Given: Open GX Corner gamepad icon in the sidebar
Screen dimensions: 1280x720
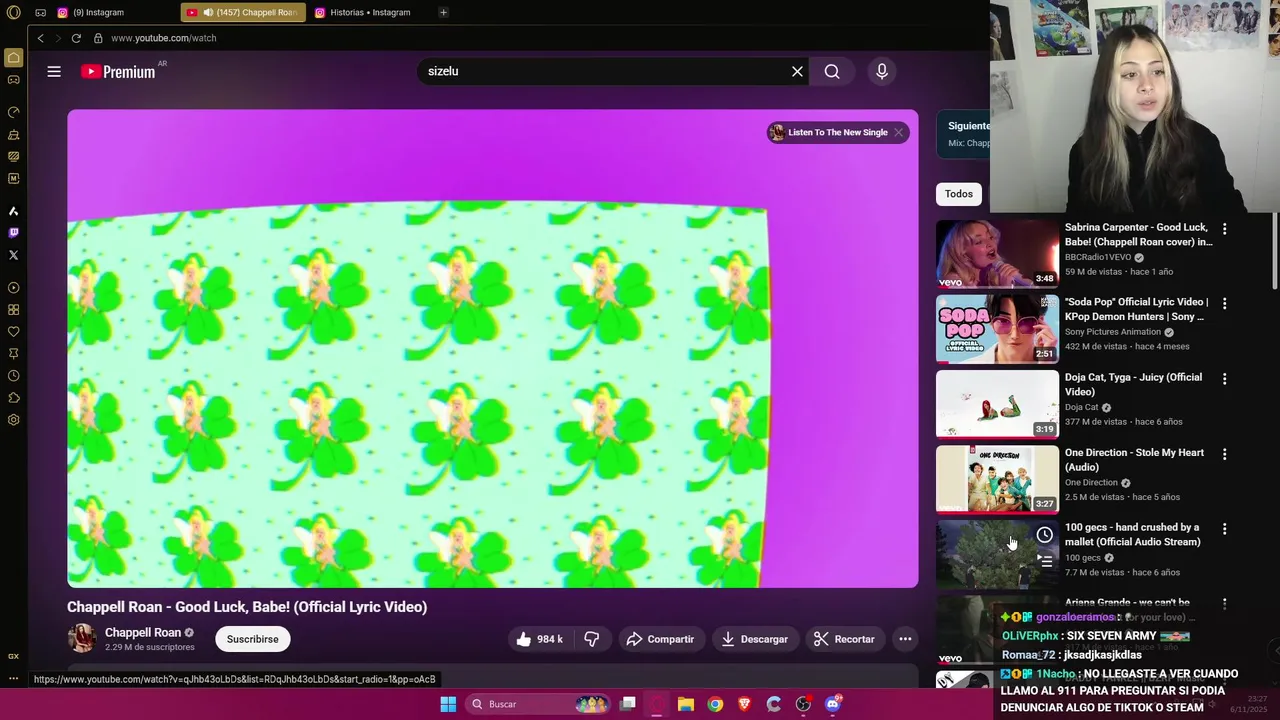Looking at the screenshot, I should coord(13,80).
